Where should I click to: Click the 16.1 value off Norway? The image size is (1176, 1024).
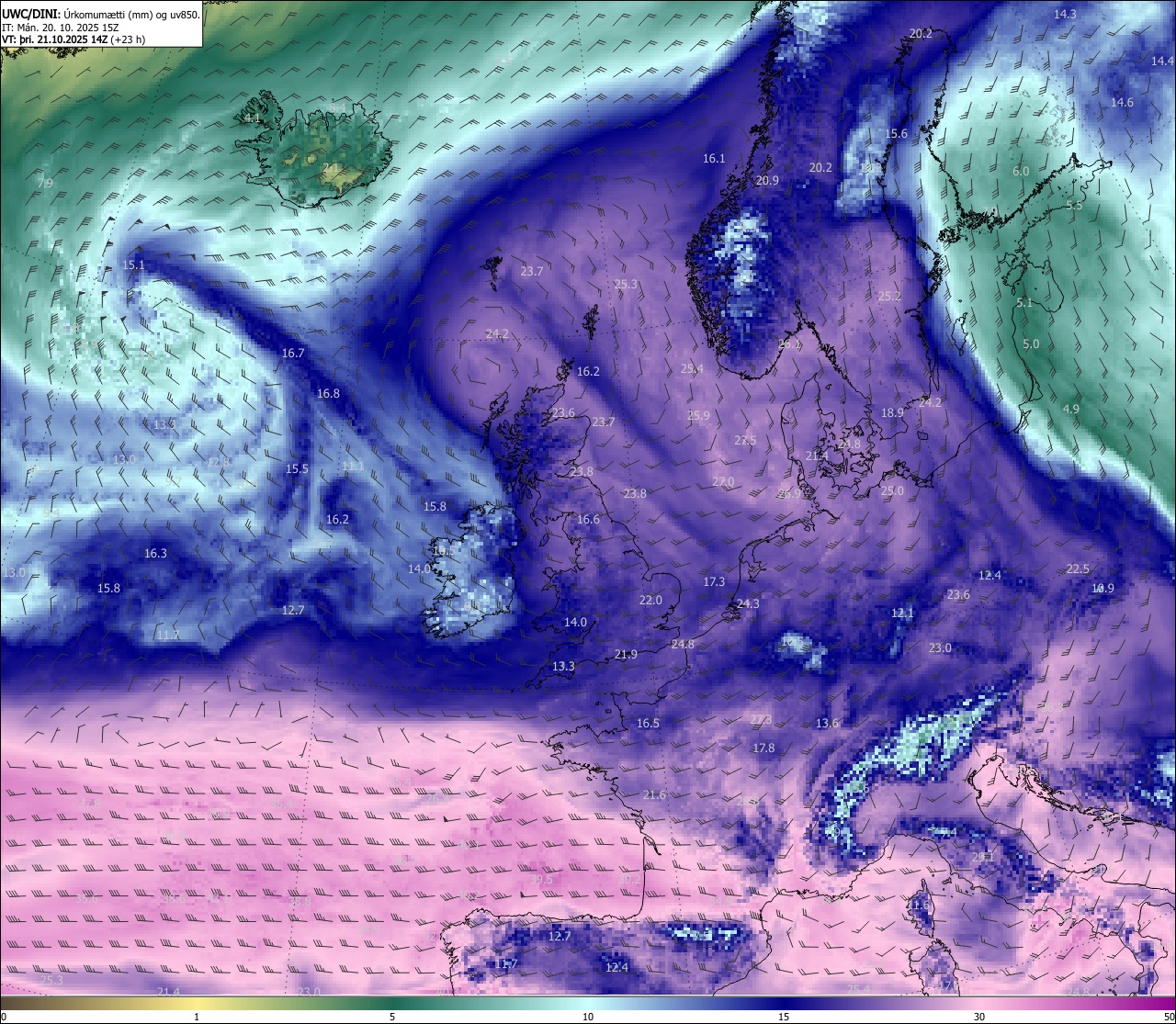click(x=714, y=158)
